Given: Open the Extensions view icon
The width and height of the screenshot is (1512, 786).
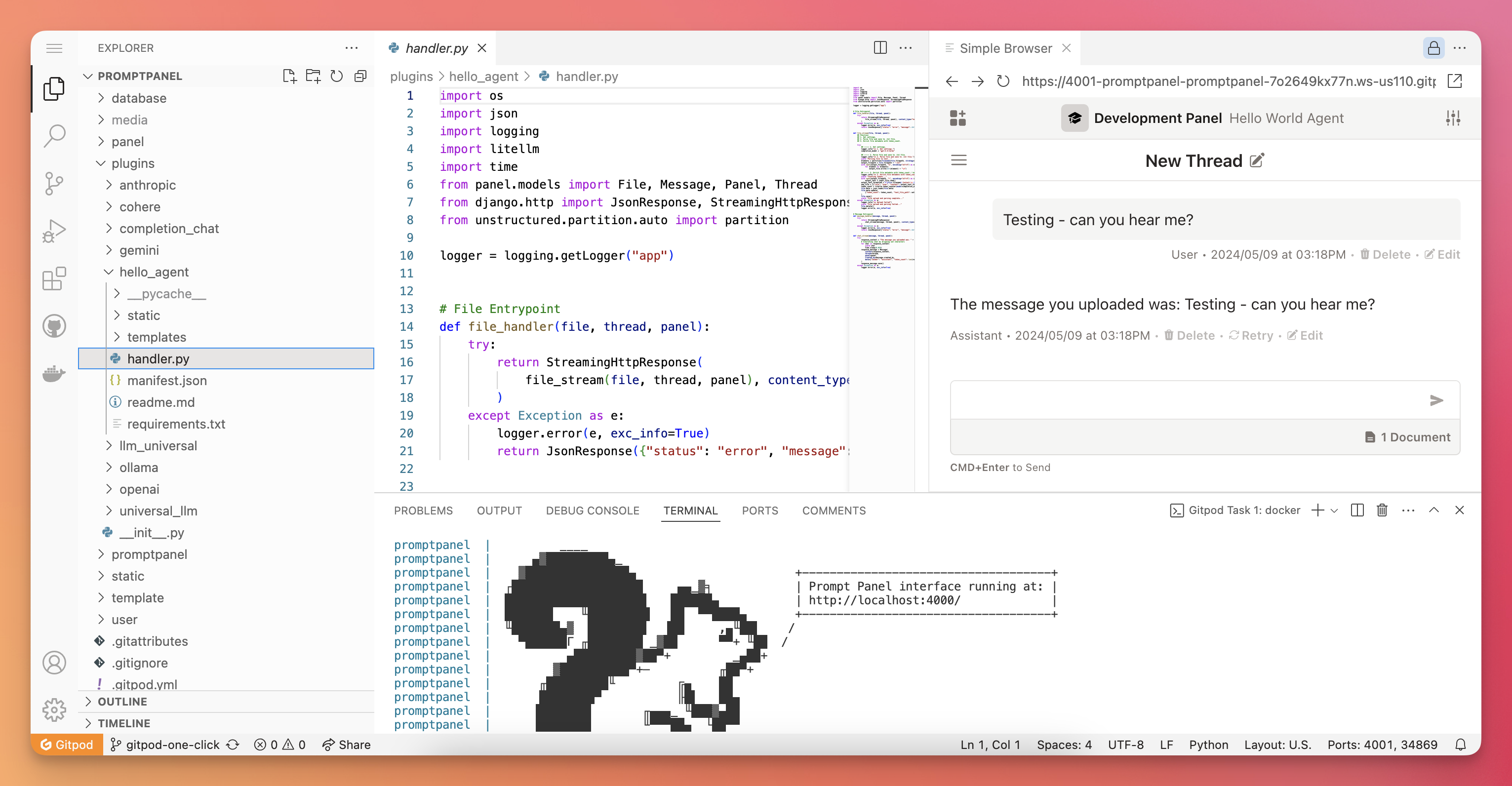Looking at the screenshot, I should [x=54, y=279].
